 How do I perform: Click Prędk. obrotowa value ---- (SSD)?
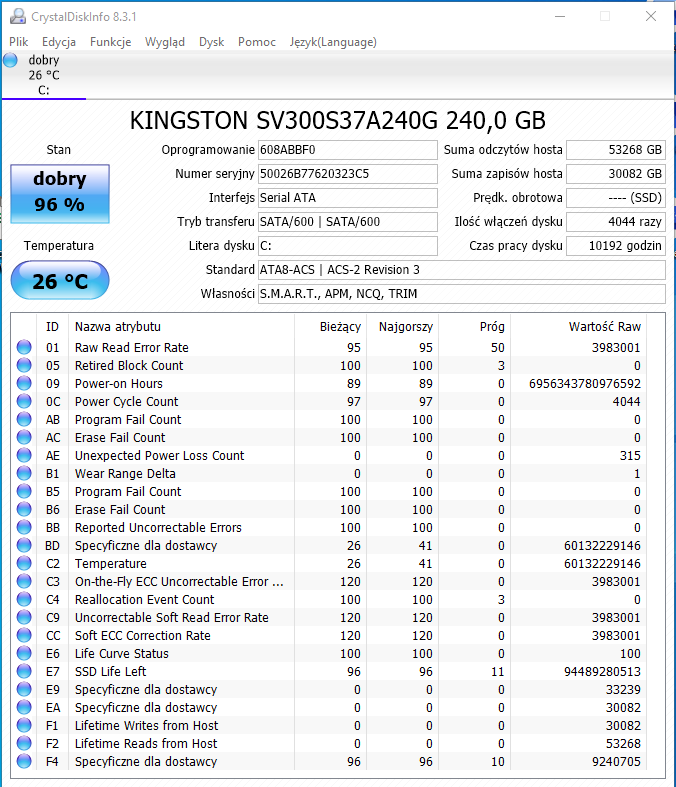616,198
